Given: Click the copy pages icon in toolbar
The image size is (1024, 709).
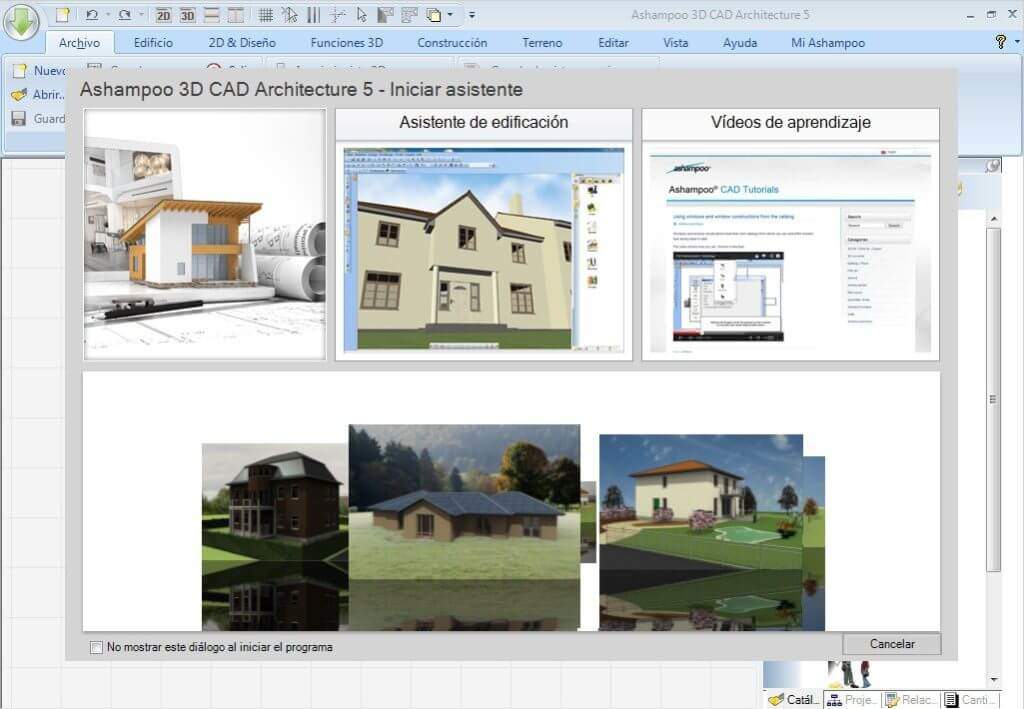Looking at the screenshot, I should coord(434,15).
